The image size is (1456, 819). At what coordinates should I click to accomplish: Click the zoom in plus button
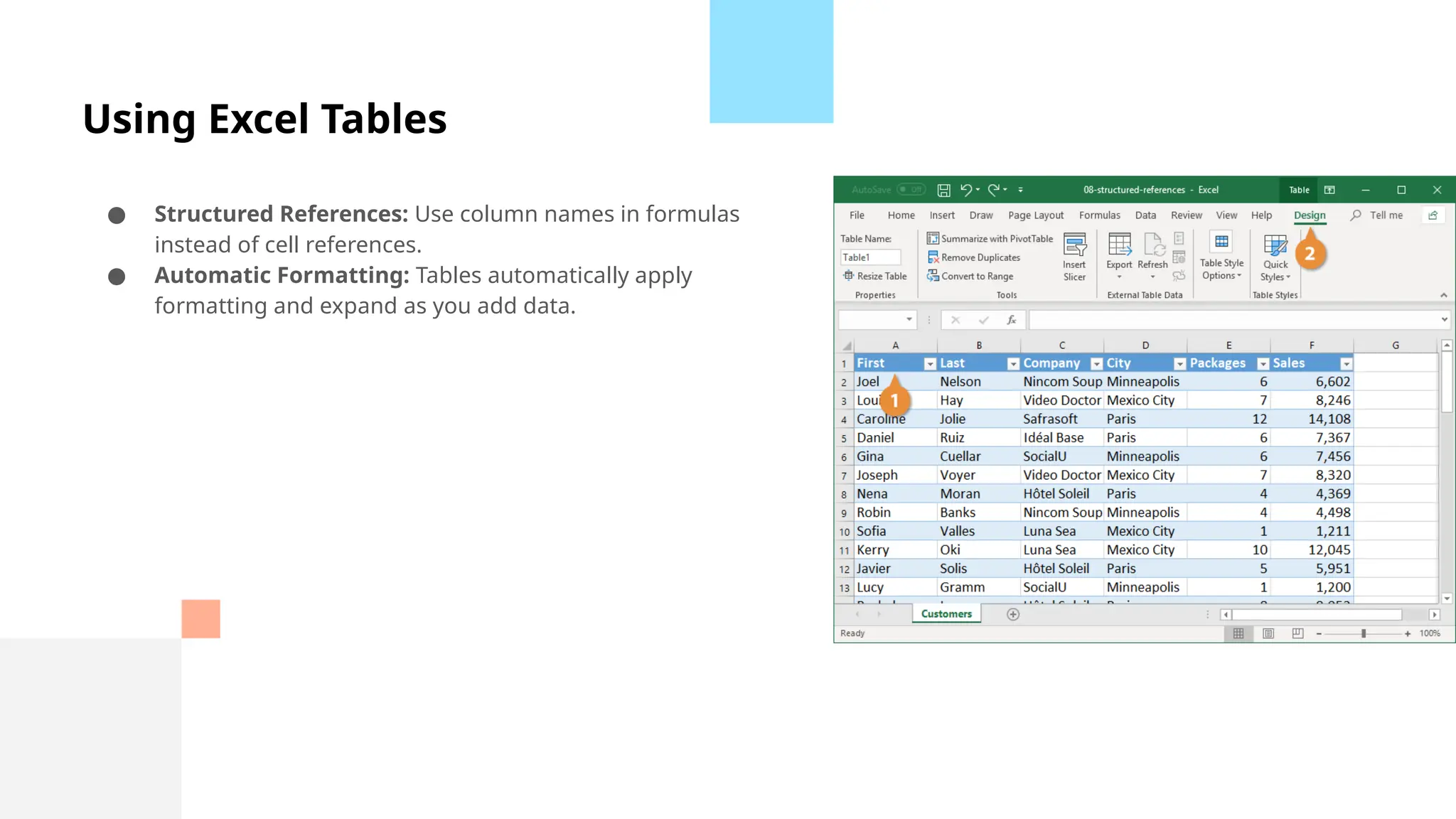click(x=1408, y=633)
